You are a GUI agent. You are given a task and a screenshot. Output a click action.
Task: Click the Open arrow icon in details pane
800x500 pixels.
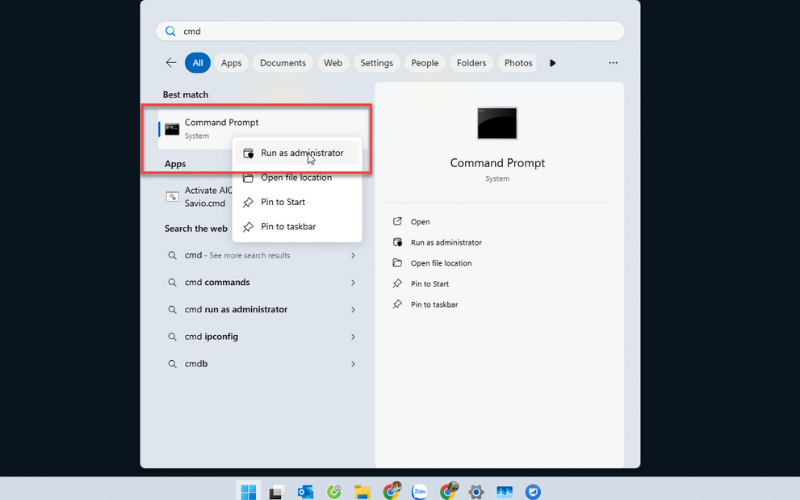397,221
